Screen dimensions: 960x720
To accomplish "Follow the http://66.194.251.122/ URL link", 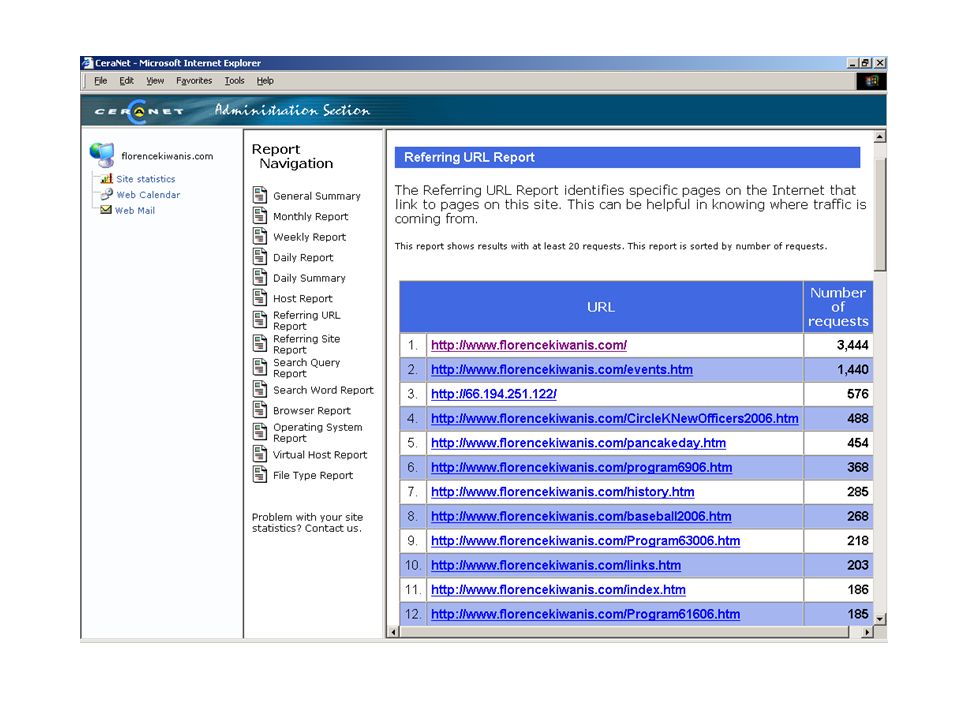I will pos(493,394).
